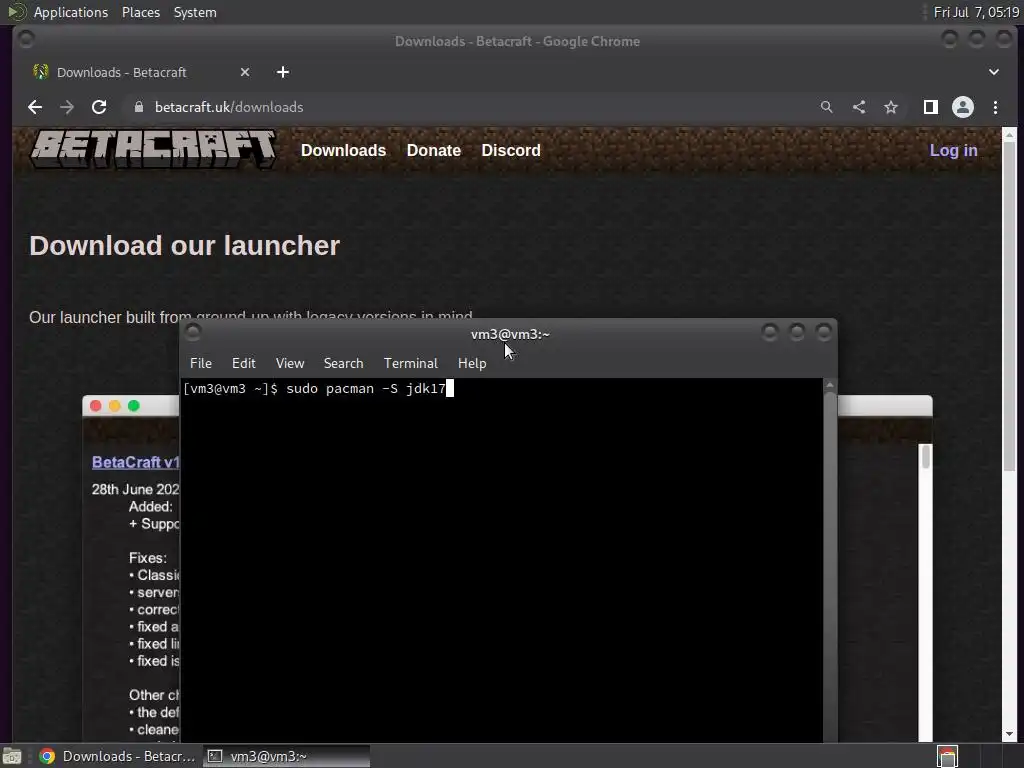The image size is (1024, 768).
Task: Open a new Chrome tab with plus
Action: point(283,72)
